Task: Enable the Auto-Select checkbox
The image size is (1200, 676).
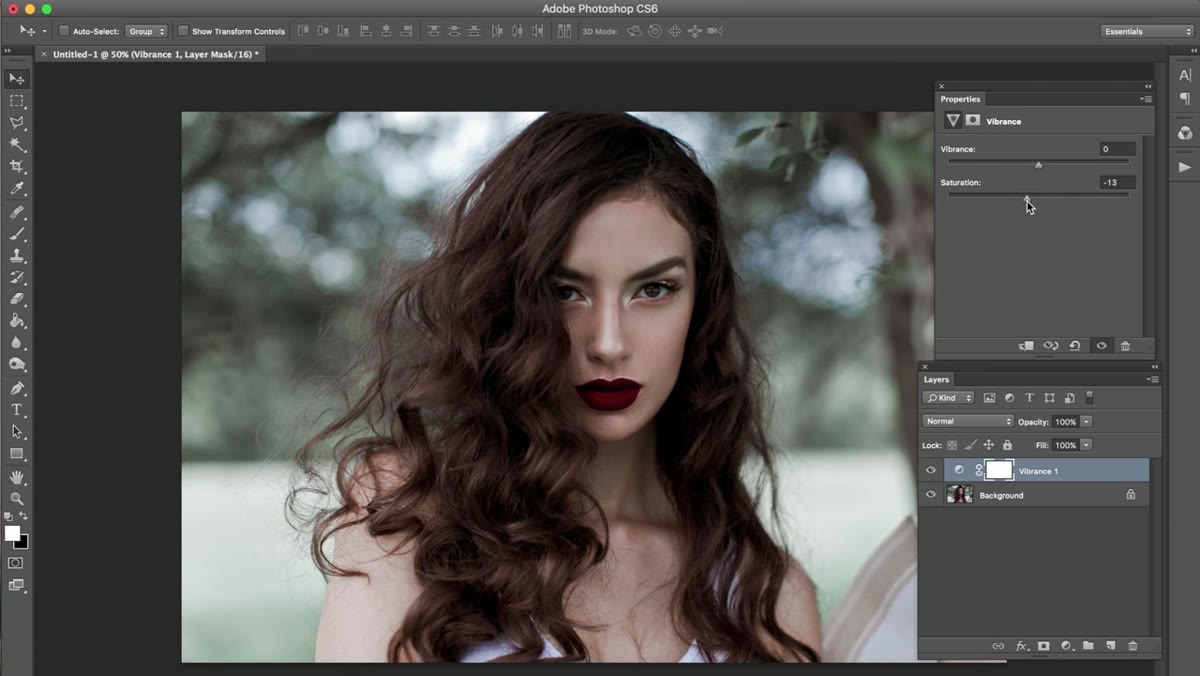Action: click(x=64, y=31)
